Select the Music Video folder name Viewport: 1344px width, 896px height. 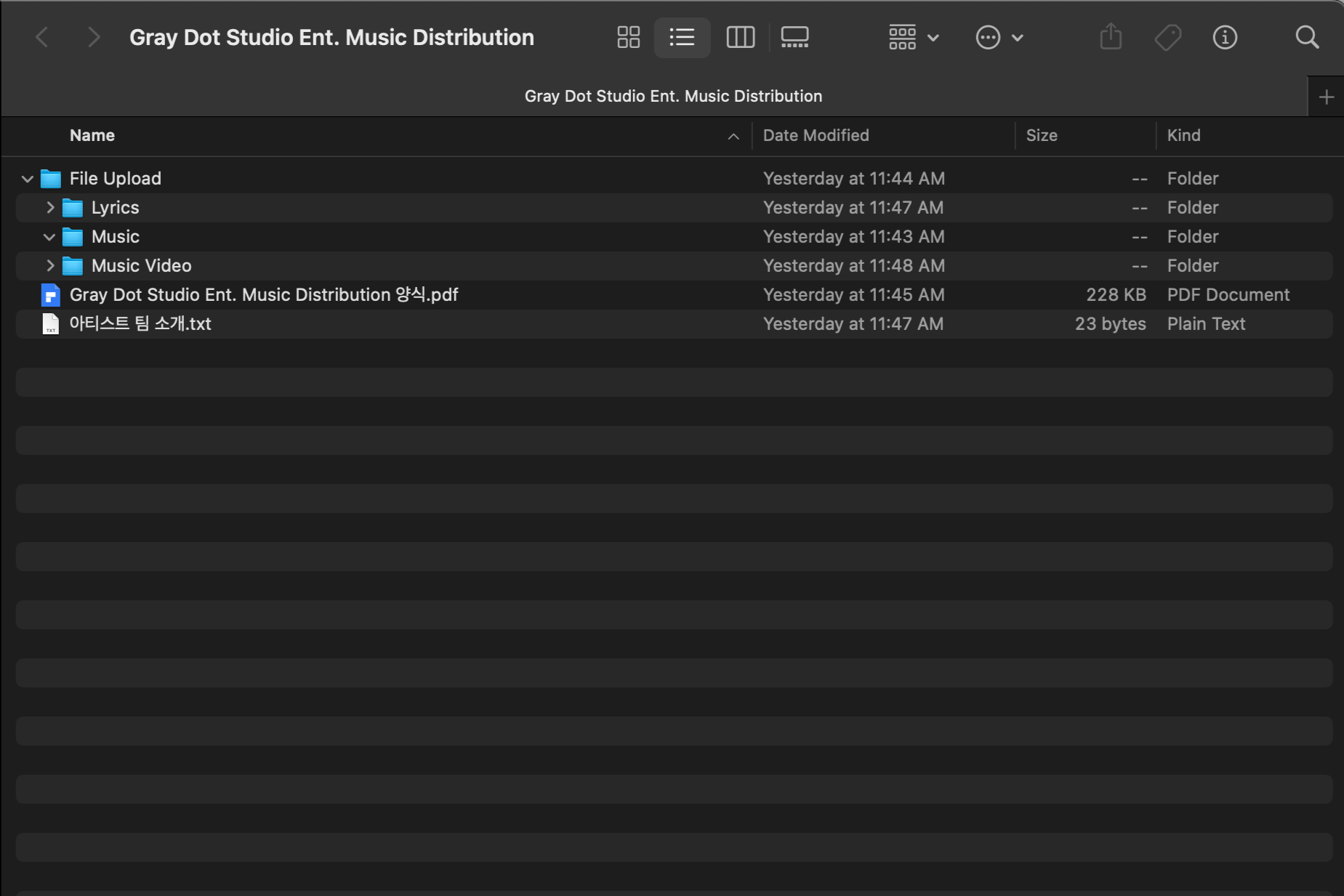[141, 266]
